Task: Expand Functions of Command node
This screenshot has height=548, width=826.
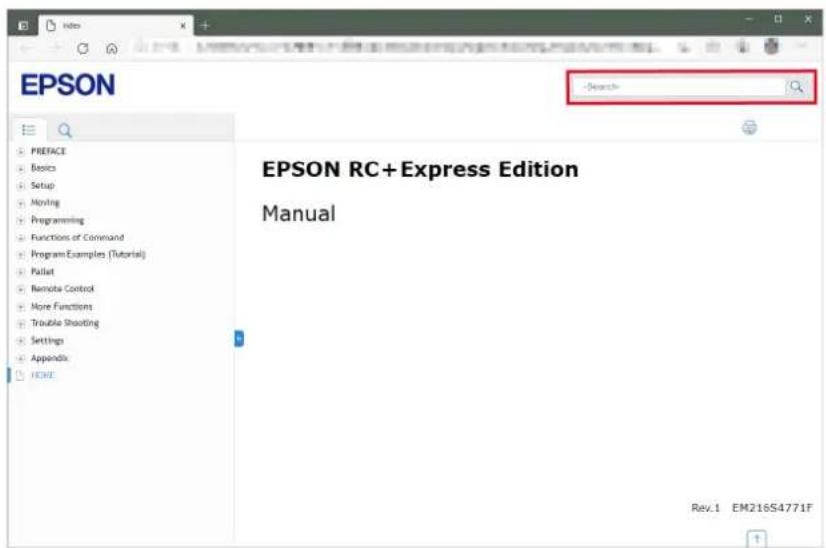Action: click(x=21, y=238)
